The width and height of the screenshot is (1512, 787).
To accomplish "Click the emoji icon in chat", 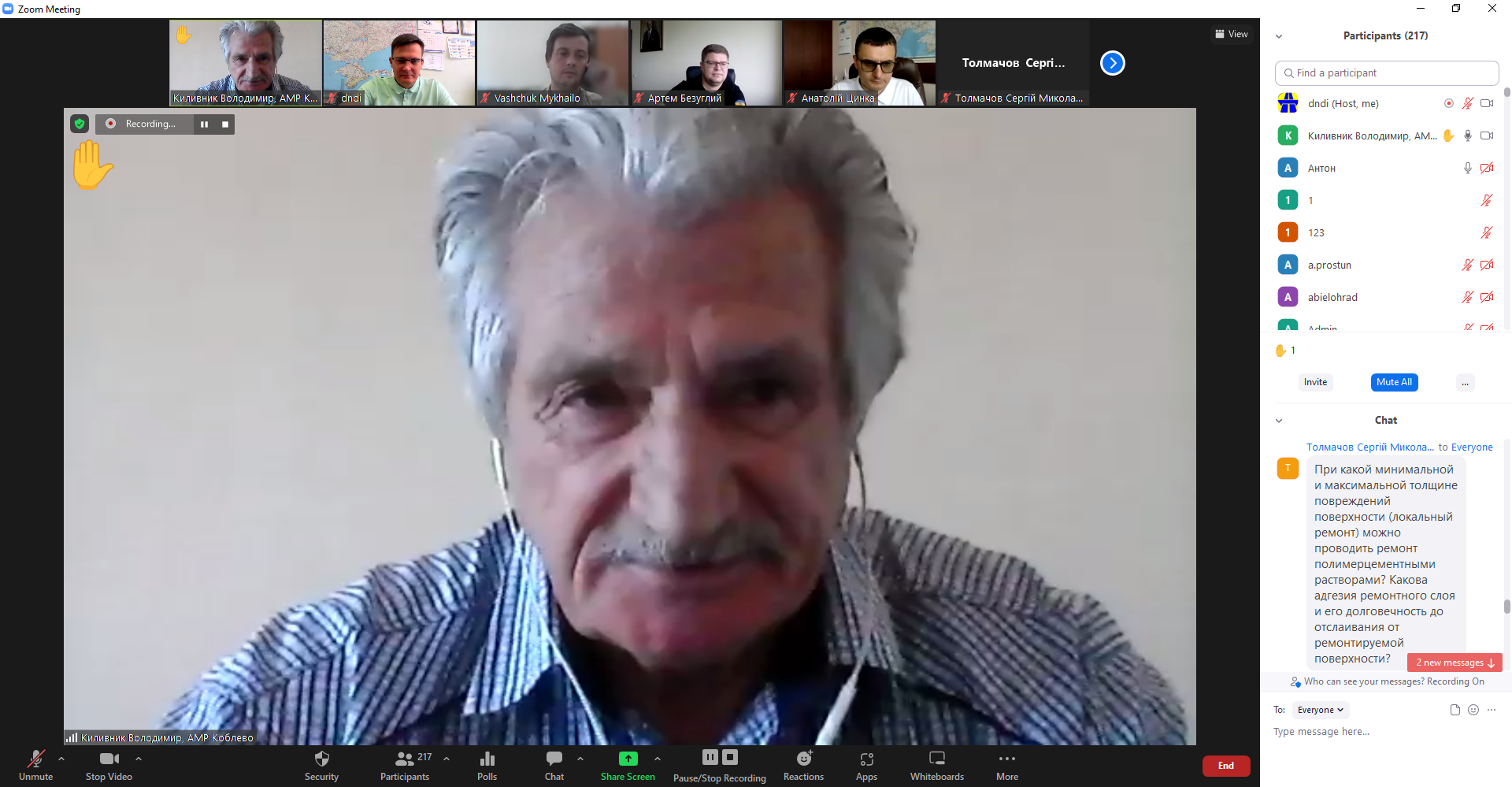I will 1473,710.
